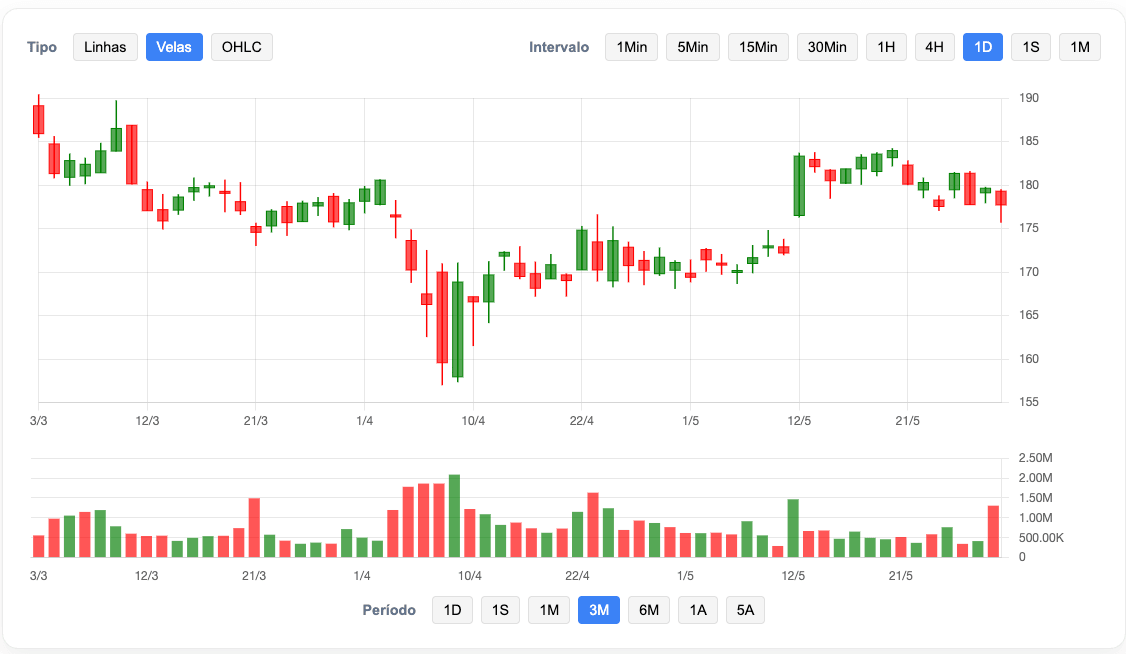Switch interval to 30Min
The height and width of the screenshot is (654, 1126).
(827, 47)
